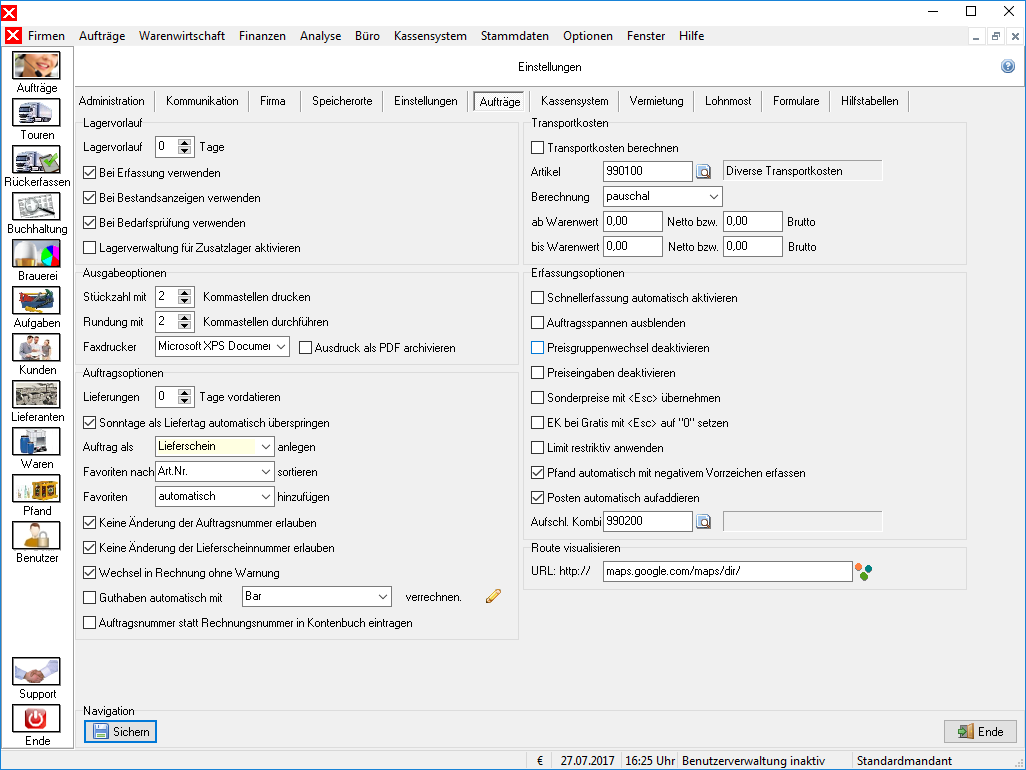Switch to the Administration tab
1026x770 pixels.
(x=112, y=101)
